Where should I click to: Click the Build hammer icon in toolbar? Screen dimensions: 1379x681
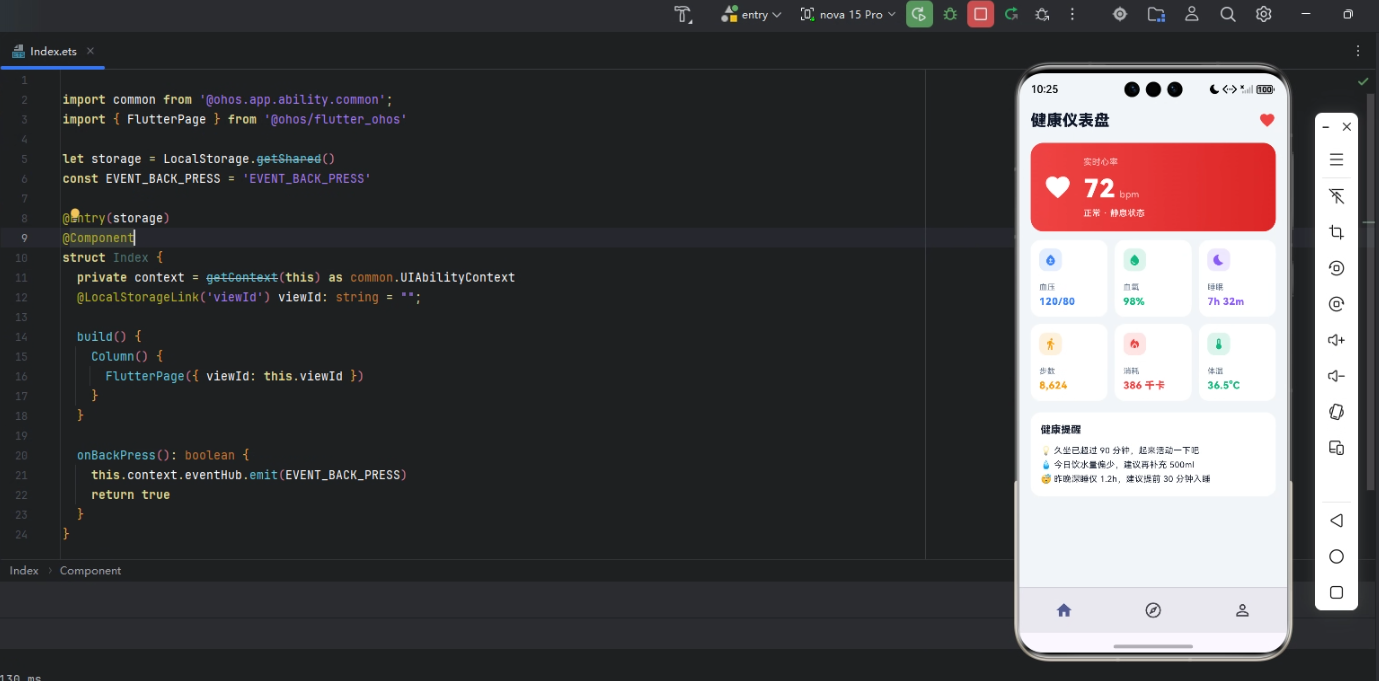coord(683,14)
